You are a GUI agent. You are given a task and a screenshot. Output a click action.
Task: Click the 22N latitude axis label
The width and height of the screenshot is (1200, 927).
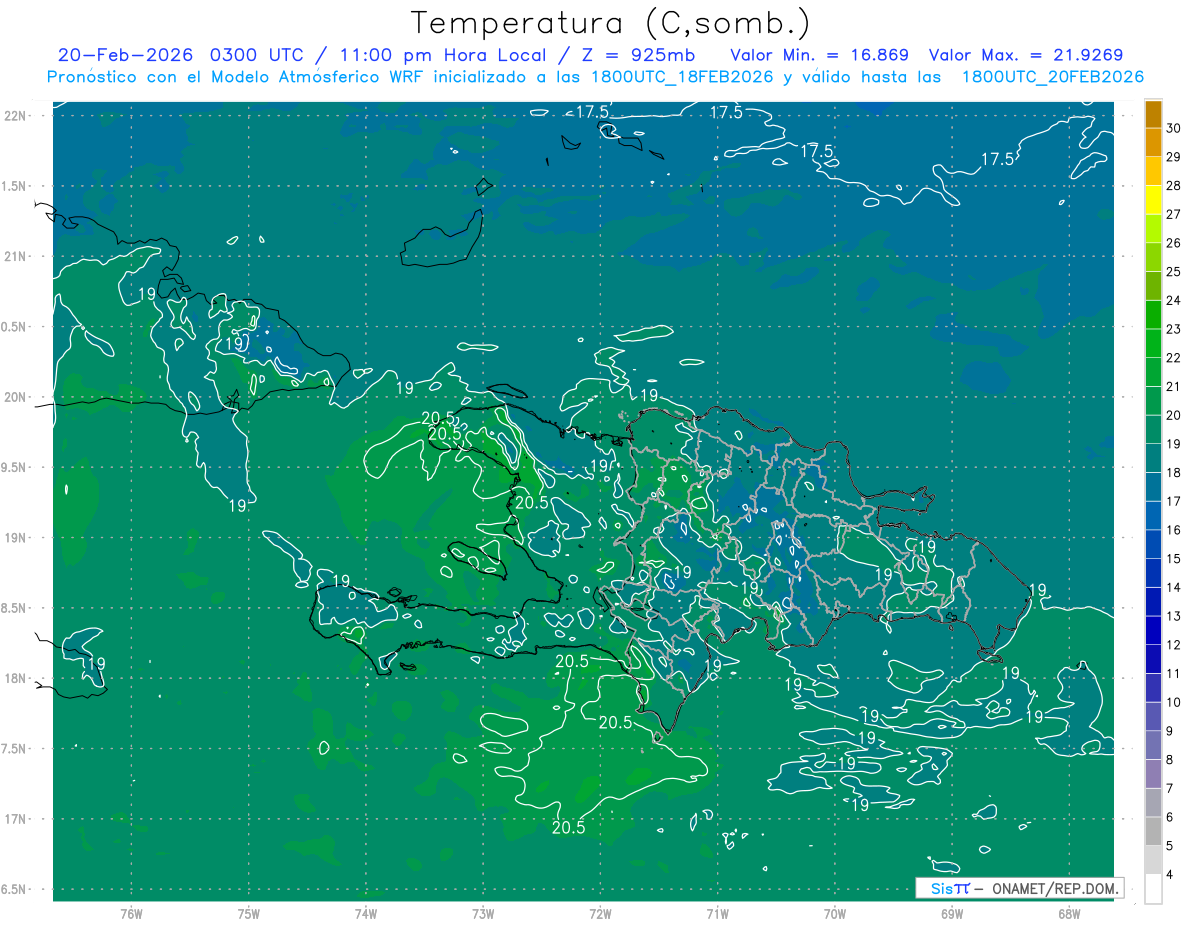(x=15, y=116)
